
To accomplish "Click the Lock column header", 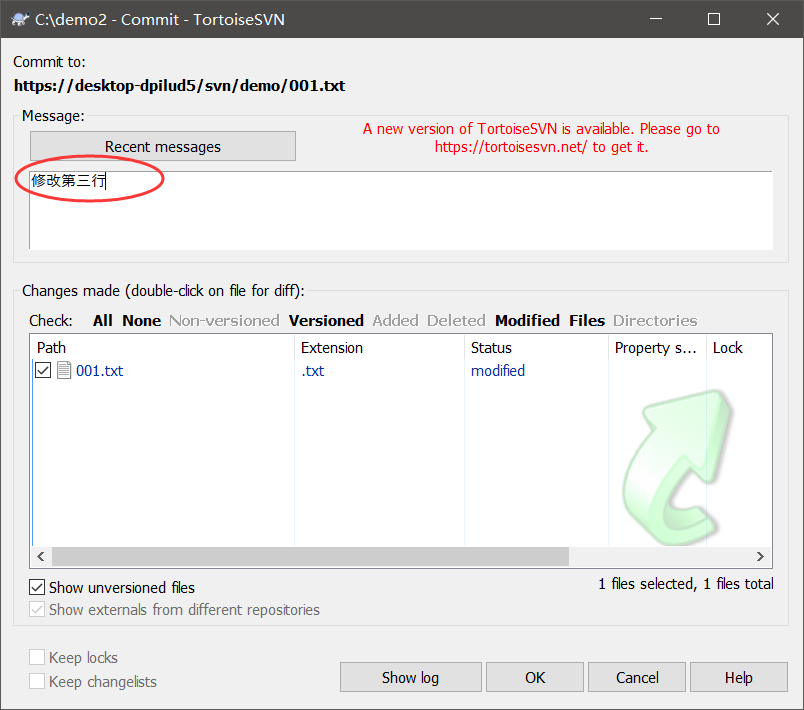I will (739, 348).
